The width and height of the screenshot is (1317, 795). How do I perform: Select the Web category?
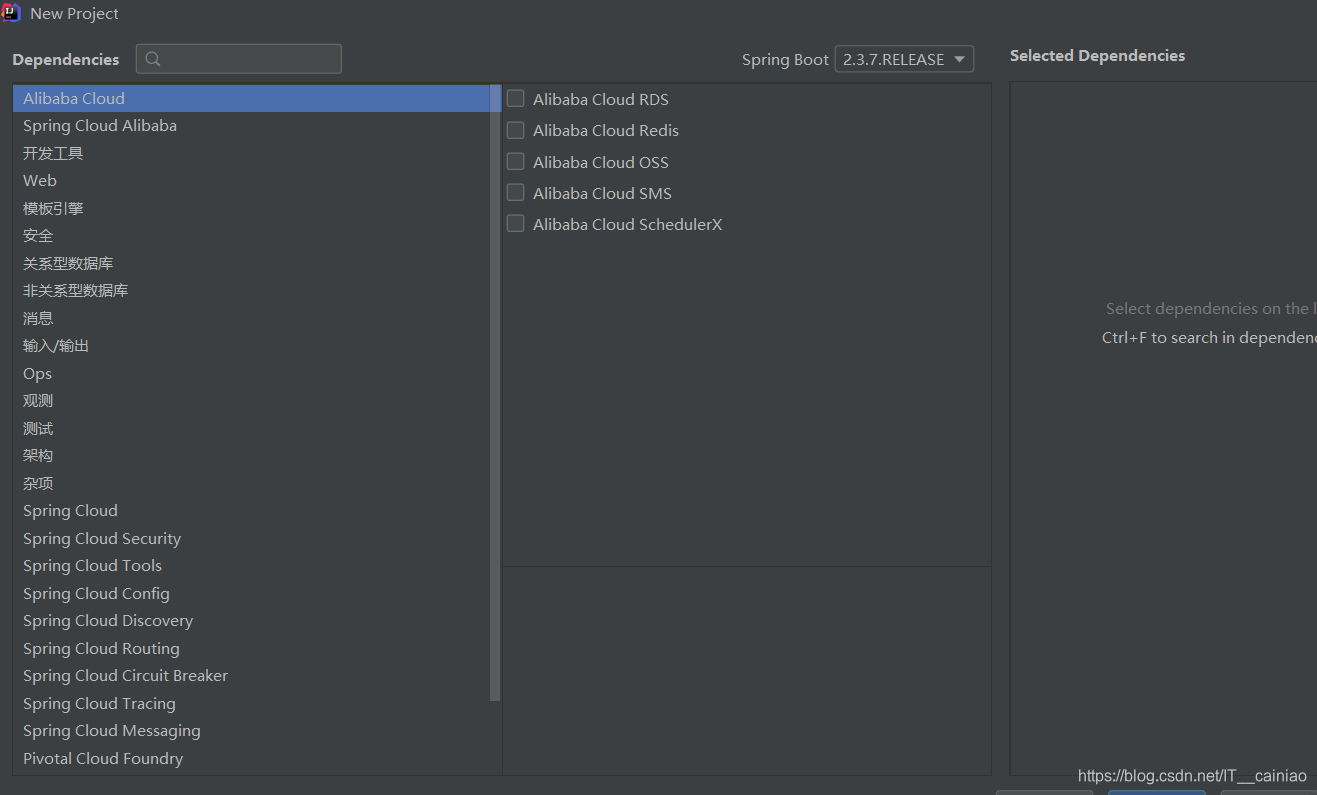click(251, 181)
